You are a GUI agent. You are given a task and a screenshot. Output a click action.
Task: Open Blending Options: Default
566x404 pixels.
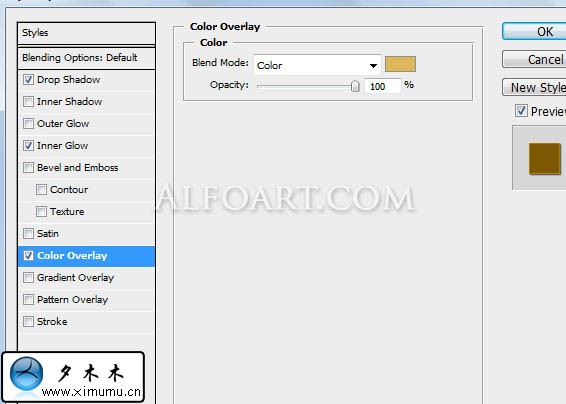(x=87, y=58)
